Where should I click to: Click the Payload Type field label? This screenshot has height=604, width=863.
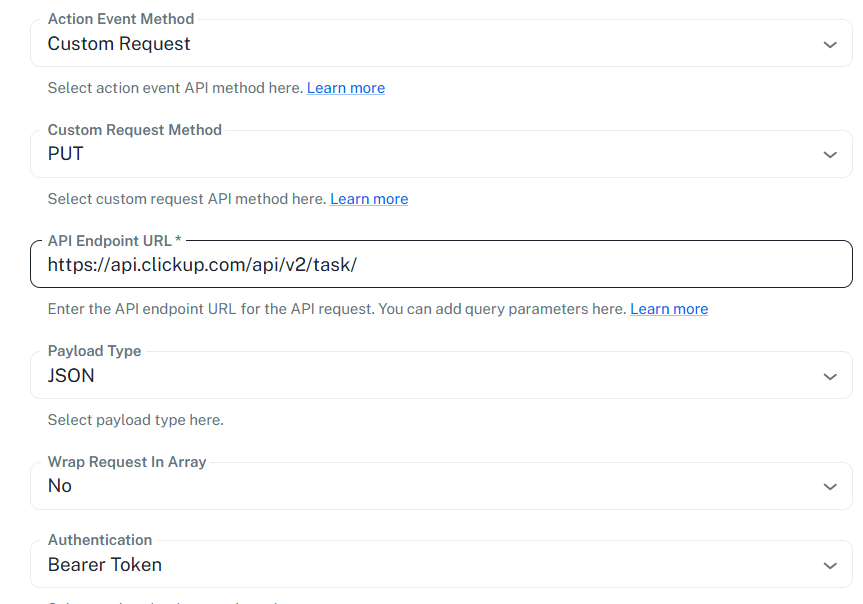click(94, 351)
